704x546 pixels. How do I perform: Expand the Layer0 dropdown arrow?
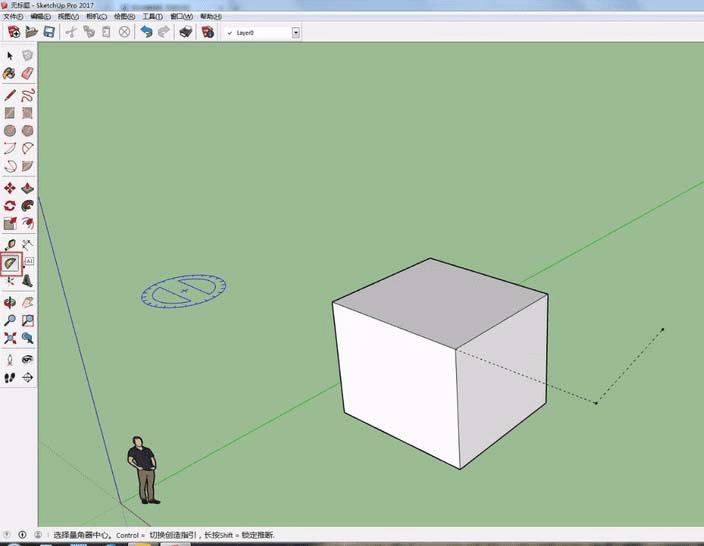coord(296,32)
